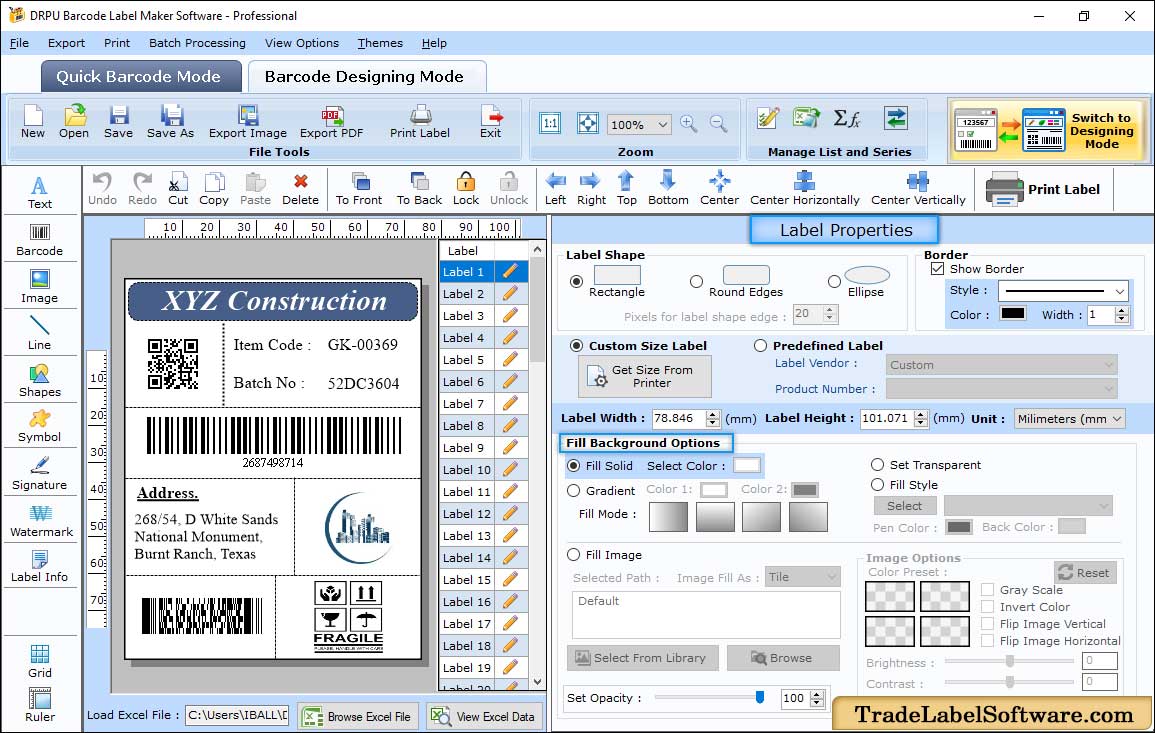Image resolution: width=1155 pixels, height=733 pixels.
Task: Open Label Info in sidebar
Action: (40, 567)
